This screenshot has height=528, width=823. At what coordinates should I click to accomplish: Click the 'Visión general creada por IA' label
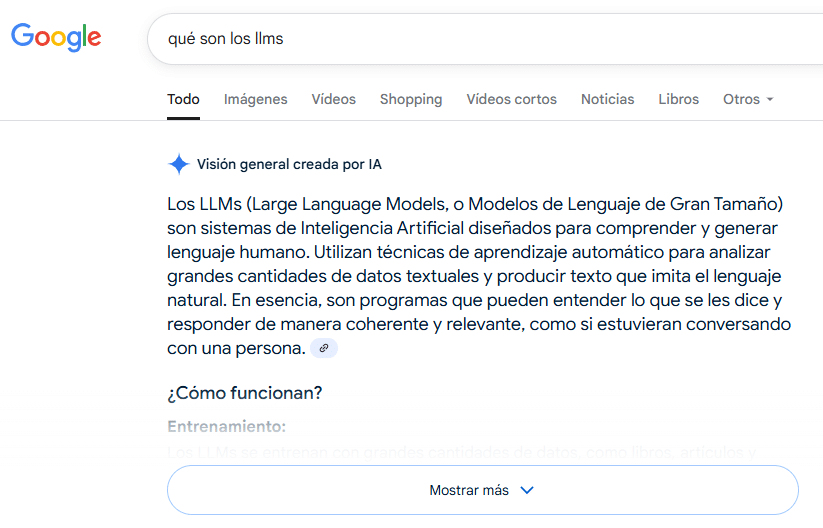coord(289,164)
